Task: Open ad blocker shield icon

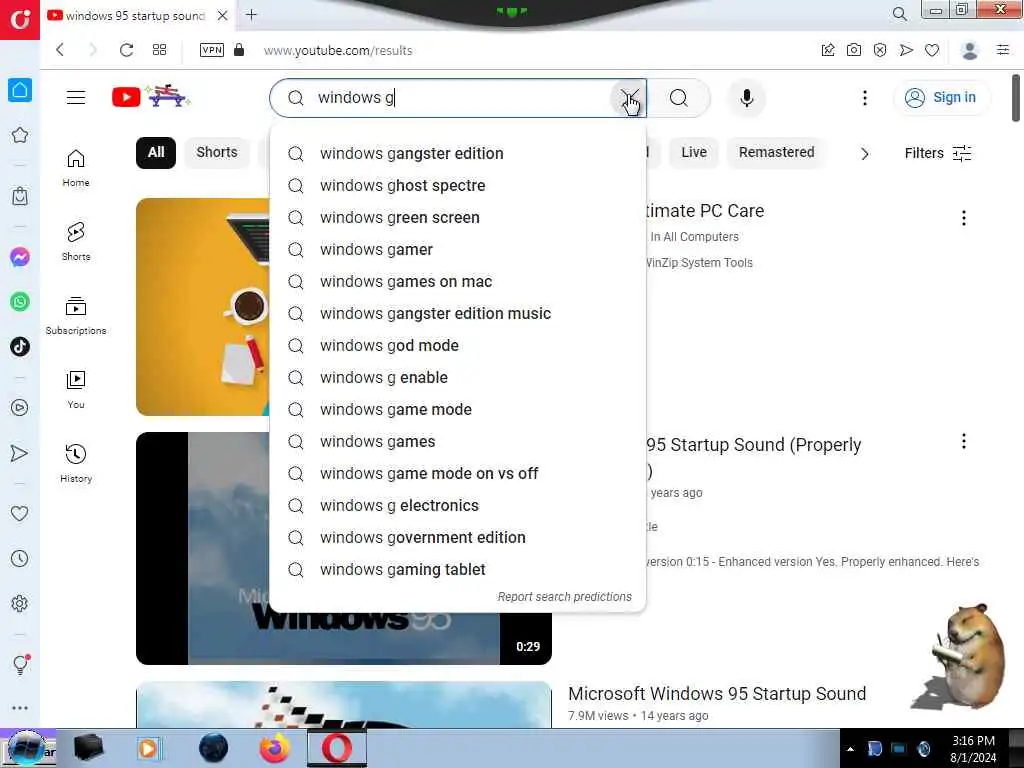Action: coord(880,50)
